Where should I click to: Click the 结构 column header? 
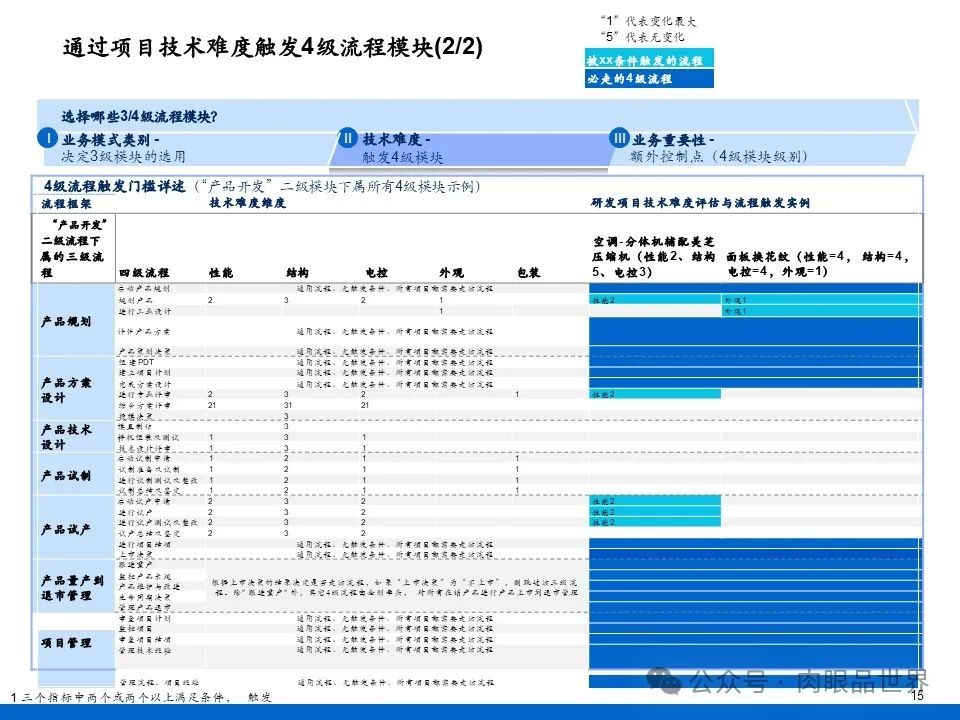[x=298, y=272]
